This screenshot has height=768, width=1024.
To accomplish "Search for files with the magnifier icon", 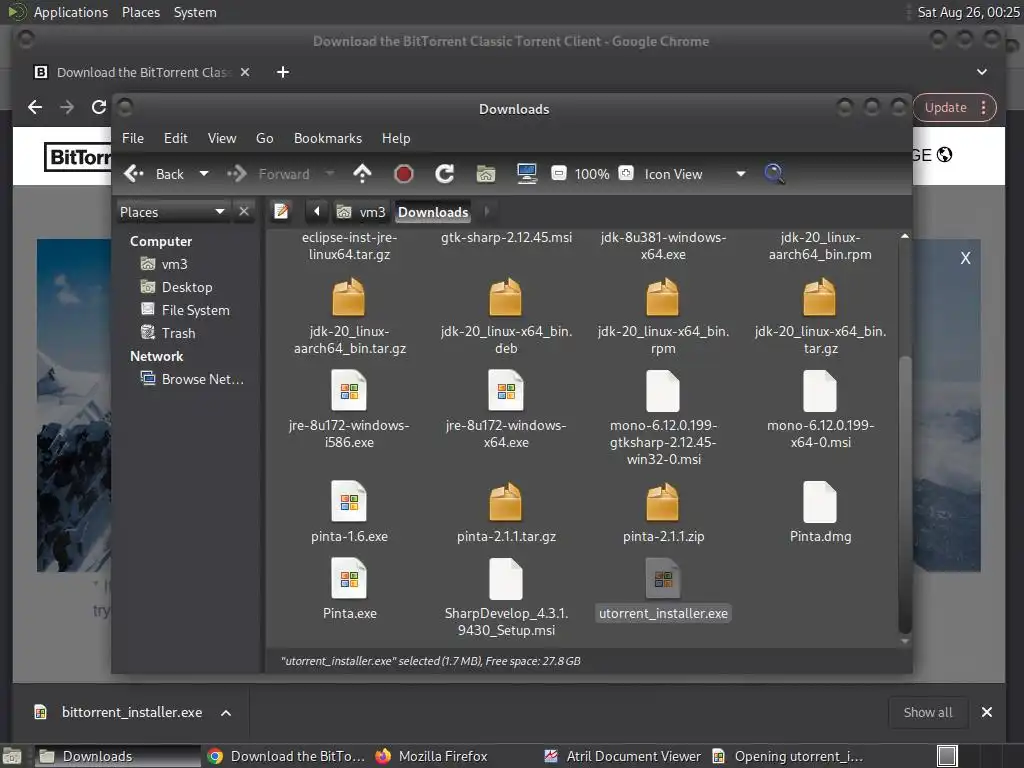I will tap(774, 174).
